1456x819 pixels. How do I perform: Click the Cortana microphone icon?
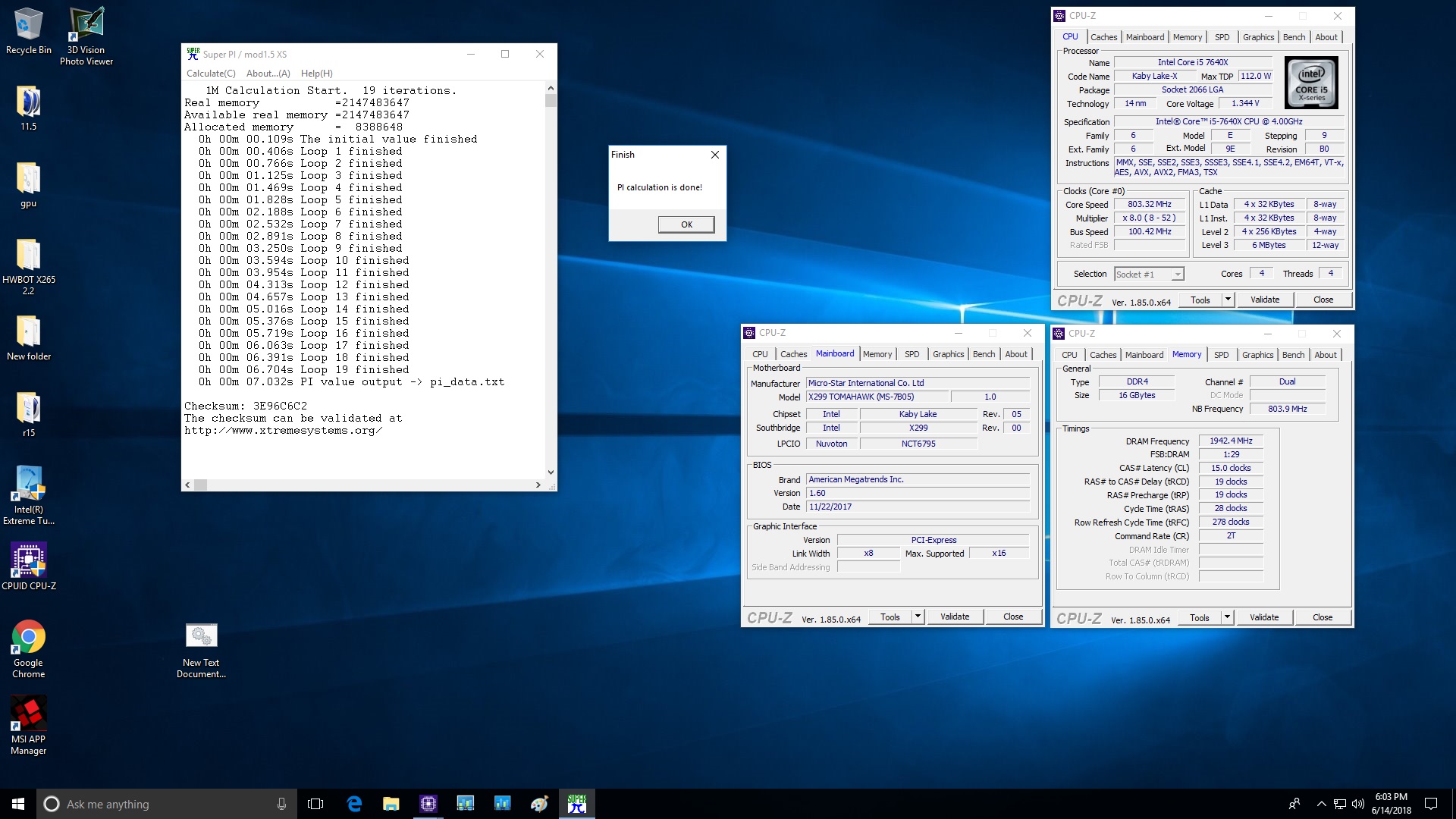pos(281,804)
